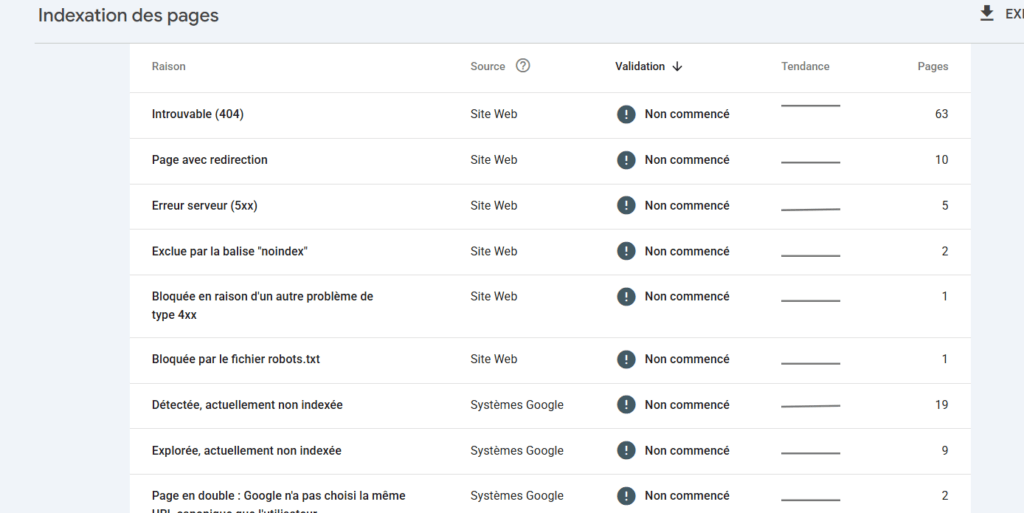Screen dimensions: 1024x513
Task: Click status icon for Explorée non indexée row
Action: [x=626, y=450]
